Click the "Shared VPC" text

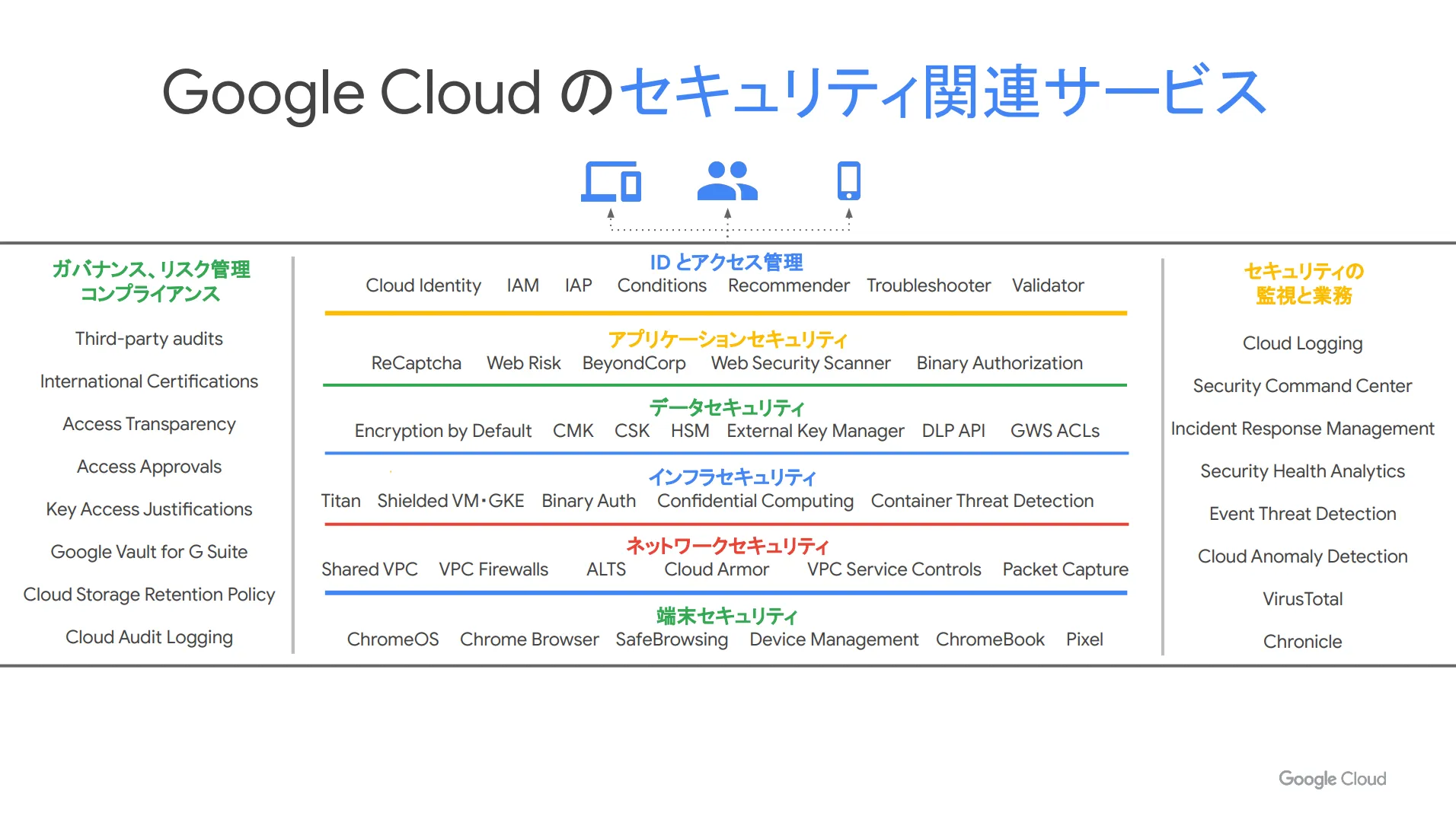[369, 569]
